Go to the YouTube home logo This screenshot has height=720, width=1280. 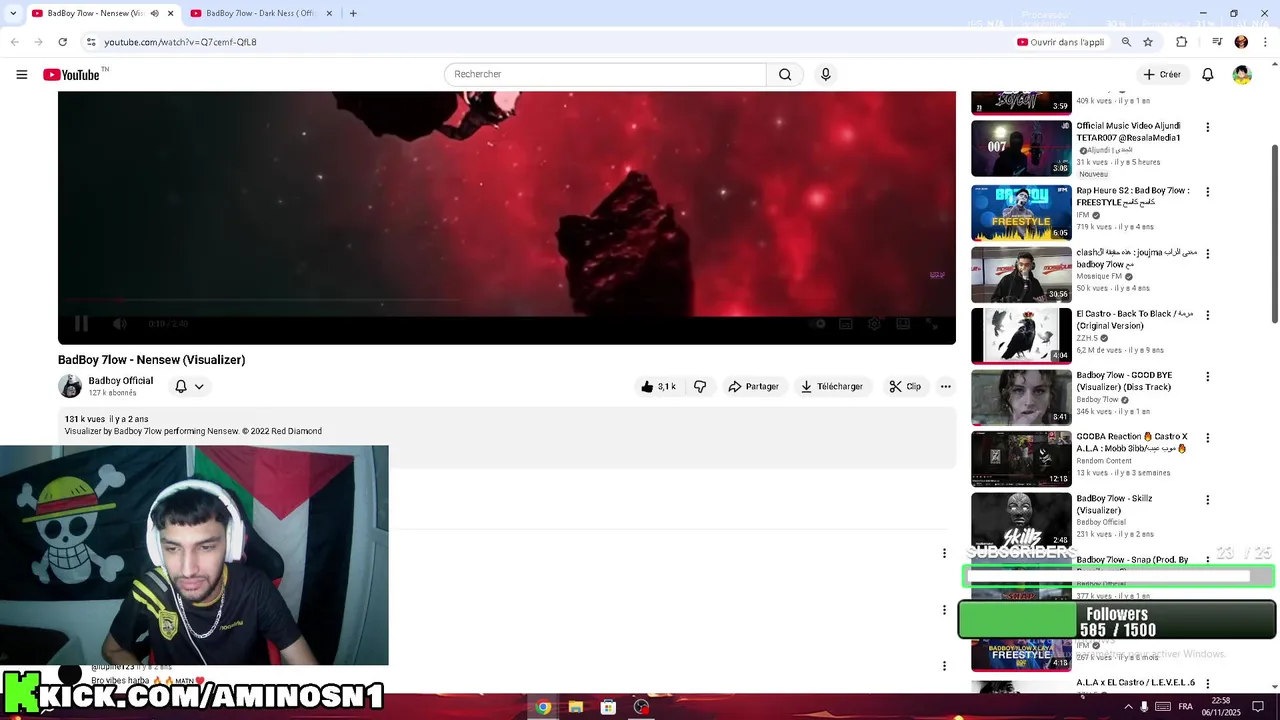pos(73,74)
